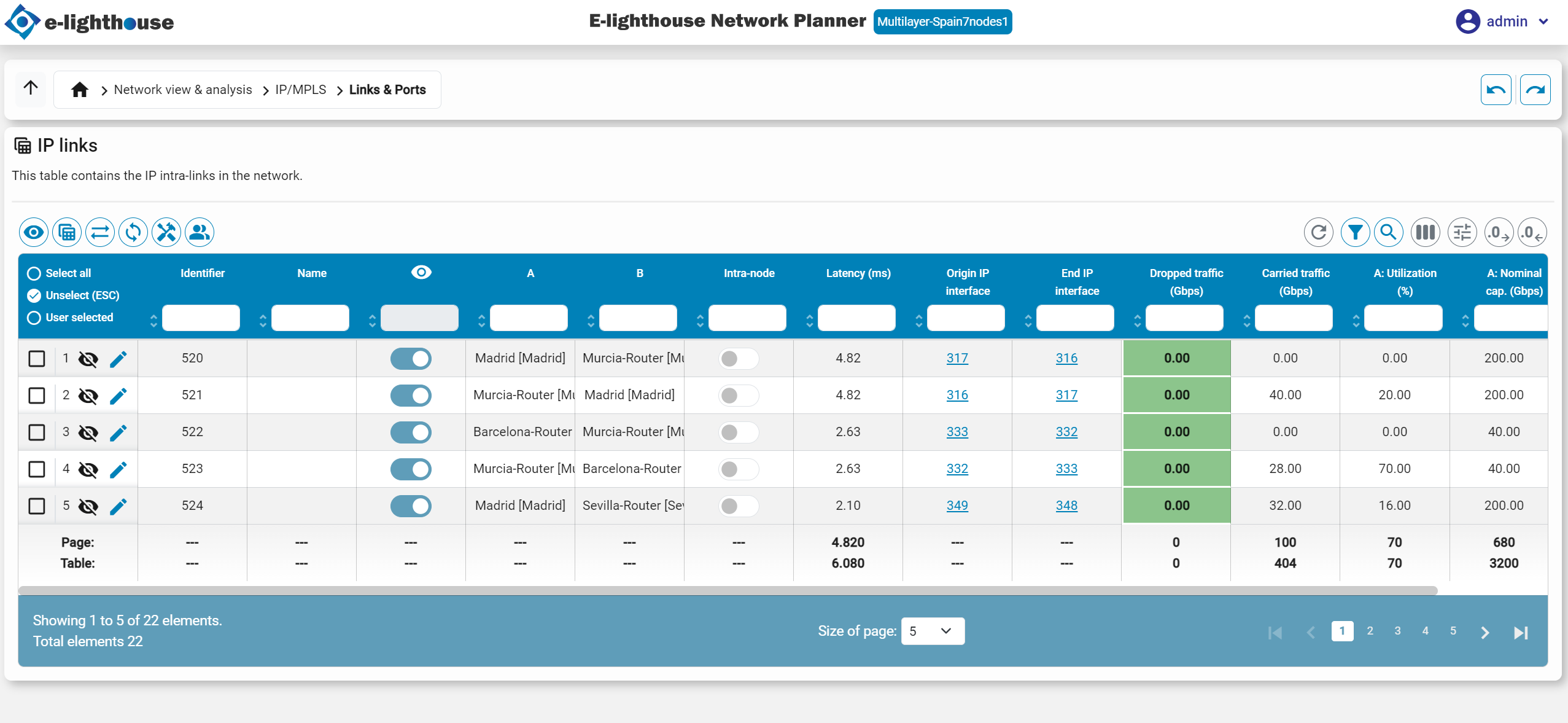Image resolution: width=1568 pixels, height=723 pixels.
Task: Open the filter tool on the table
Action: point(1356,232)
